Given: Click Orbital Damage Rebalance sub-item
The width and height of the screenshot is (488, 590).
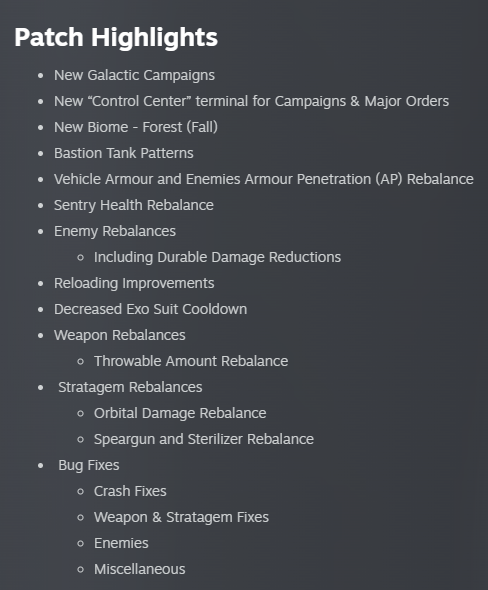Looking at the screenshot, I should 180,413.
